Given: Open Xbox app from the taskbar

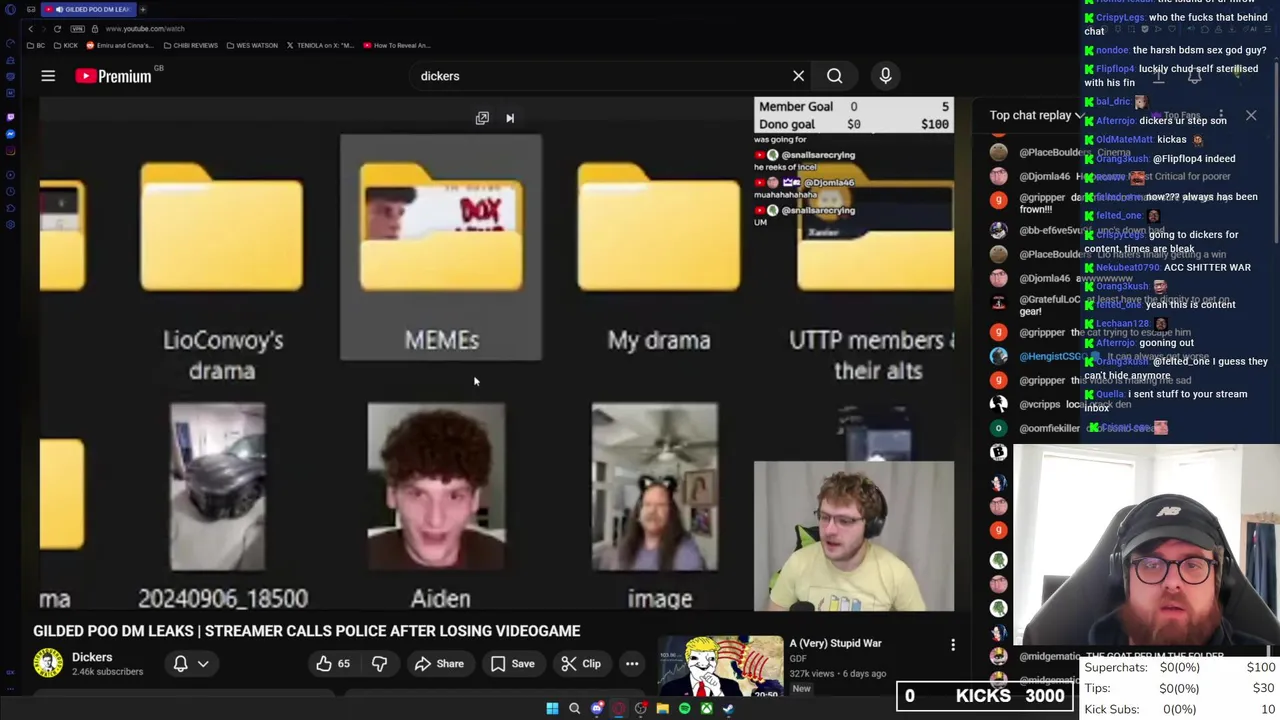Looking at the screenshot, I should click(x=706, y=709).
